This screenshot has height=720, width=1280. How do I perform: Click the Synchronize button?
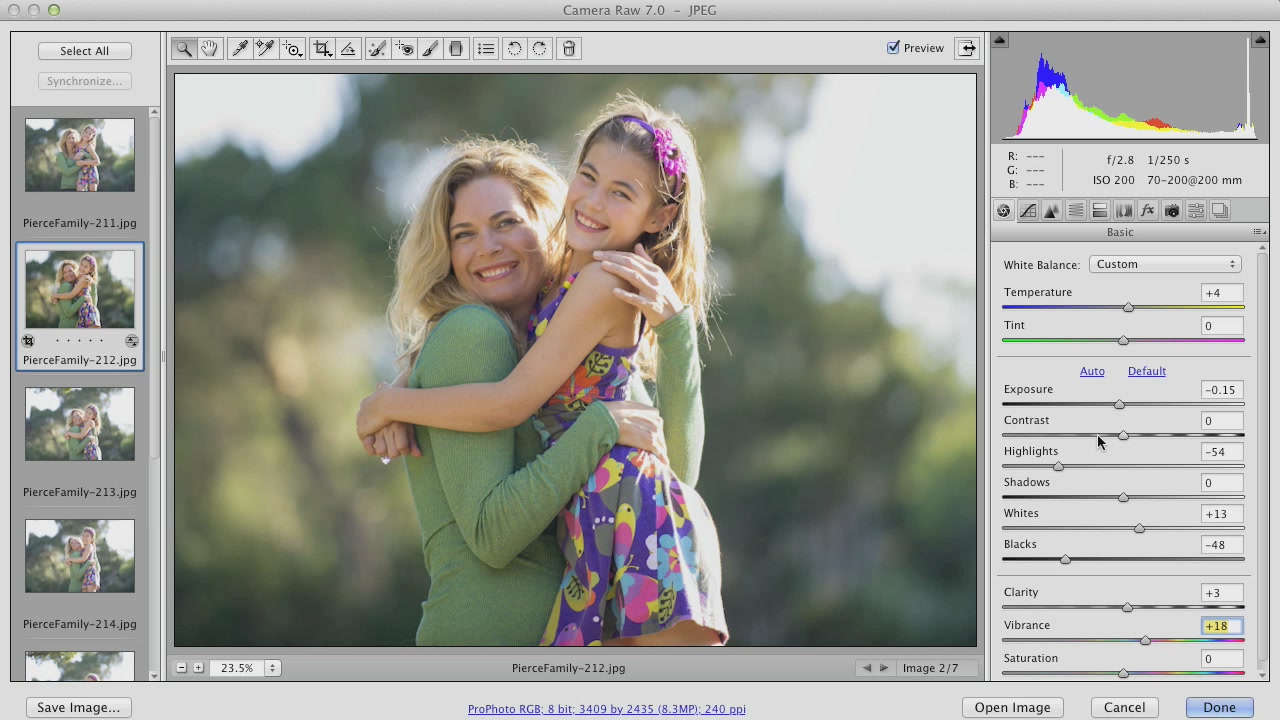coord(84,81)
